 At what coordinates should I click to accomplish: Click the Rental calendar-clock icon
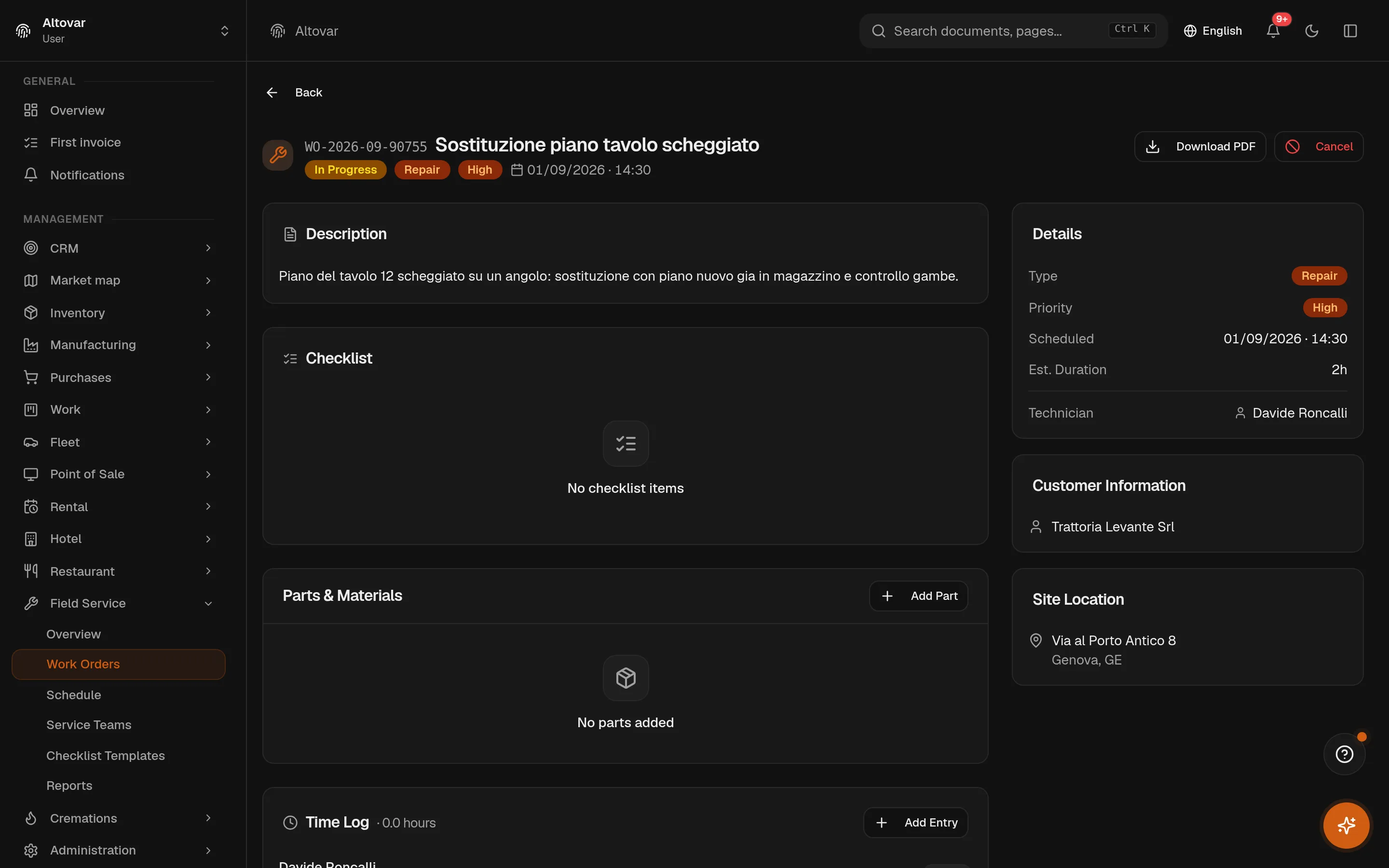coord(31,506)
